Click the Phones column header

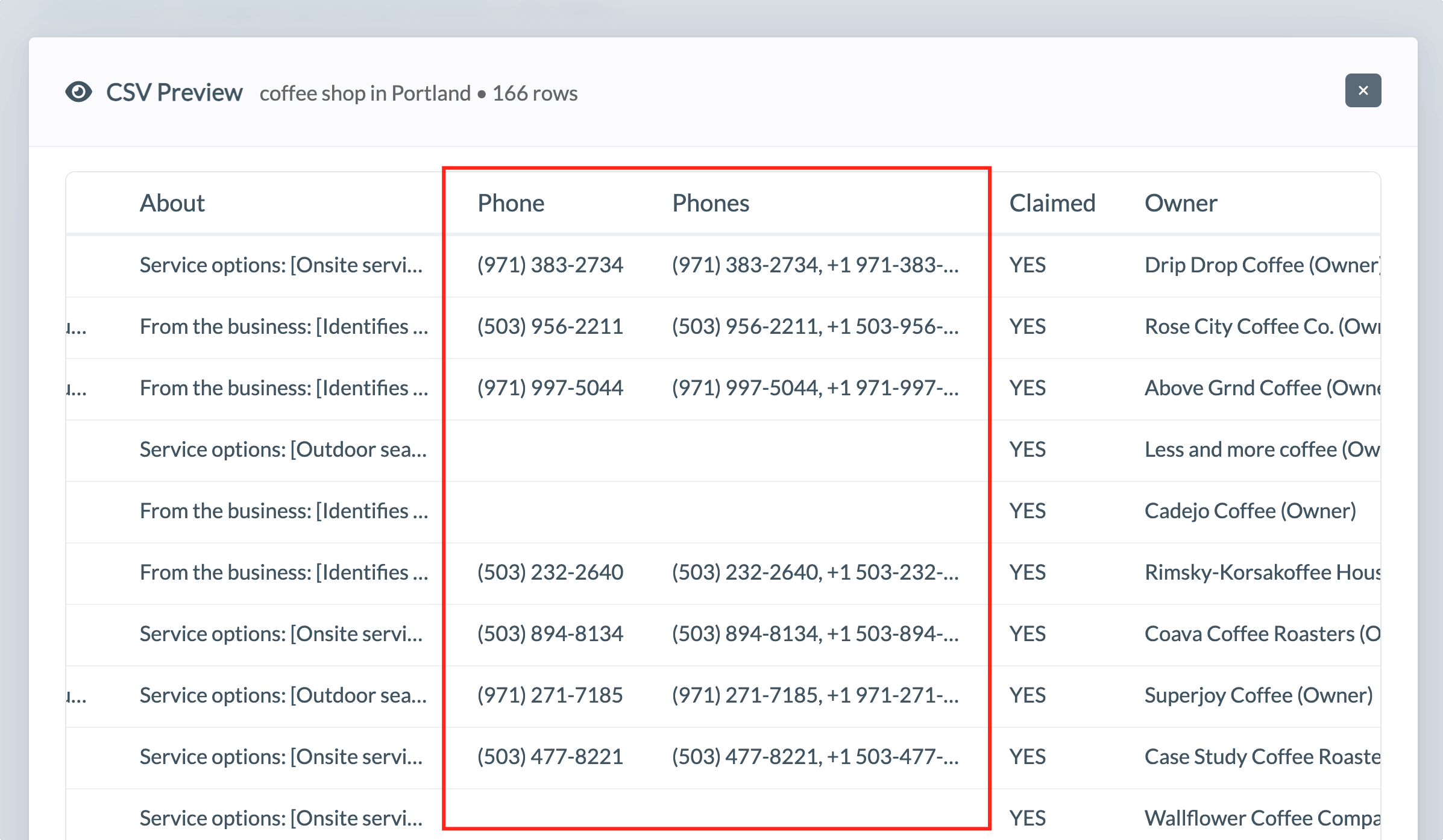tap(711, 203)
